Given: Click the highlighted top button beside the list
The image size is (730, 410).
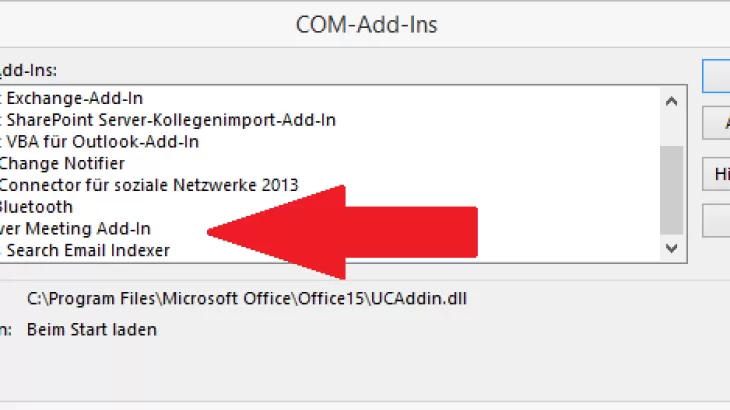Looking at the screenshot, I should (x=717, y=76).
